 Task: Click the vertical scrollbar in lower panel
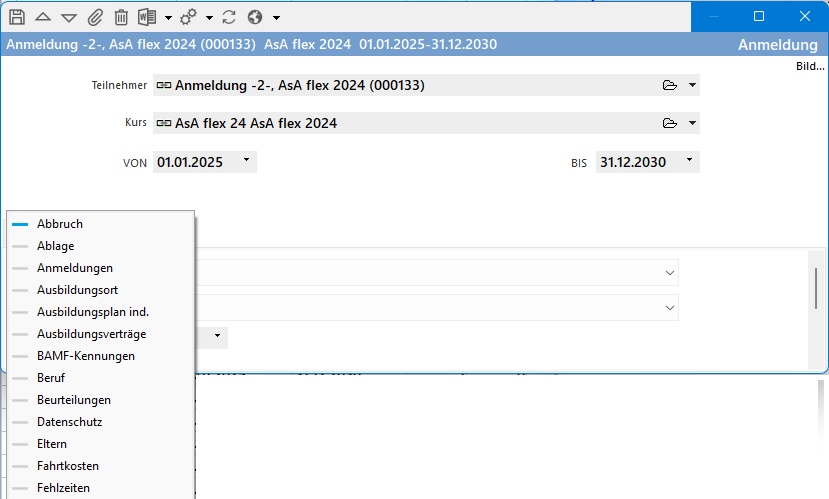coord(817,290)
